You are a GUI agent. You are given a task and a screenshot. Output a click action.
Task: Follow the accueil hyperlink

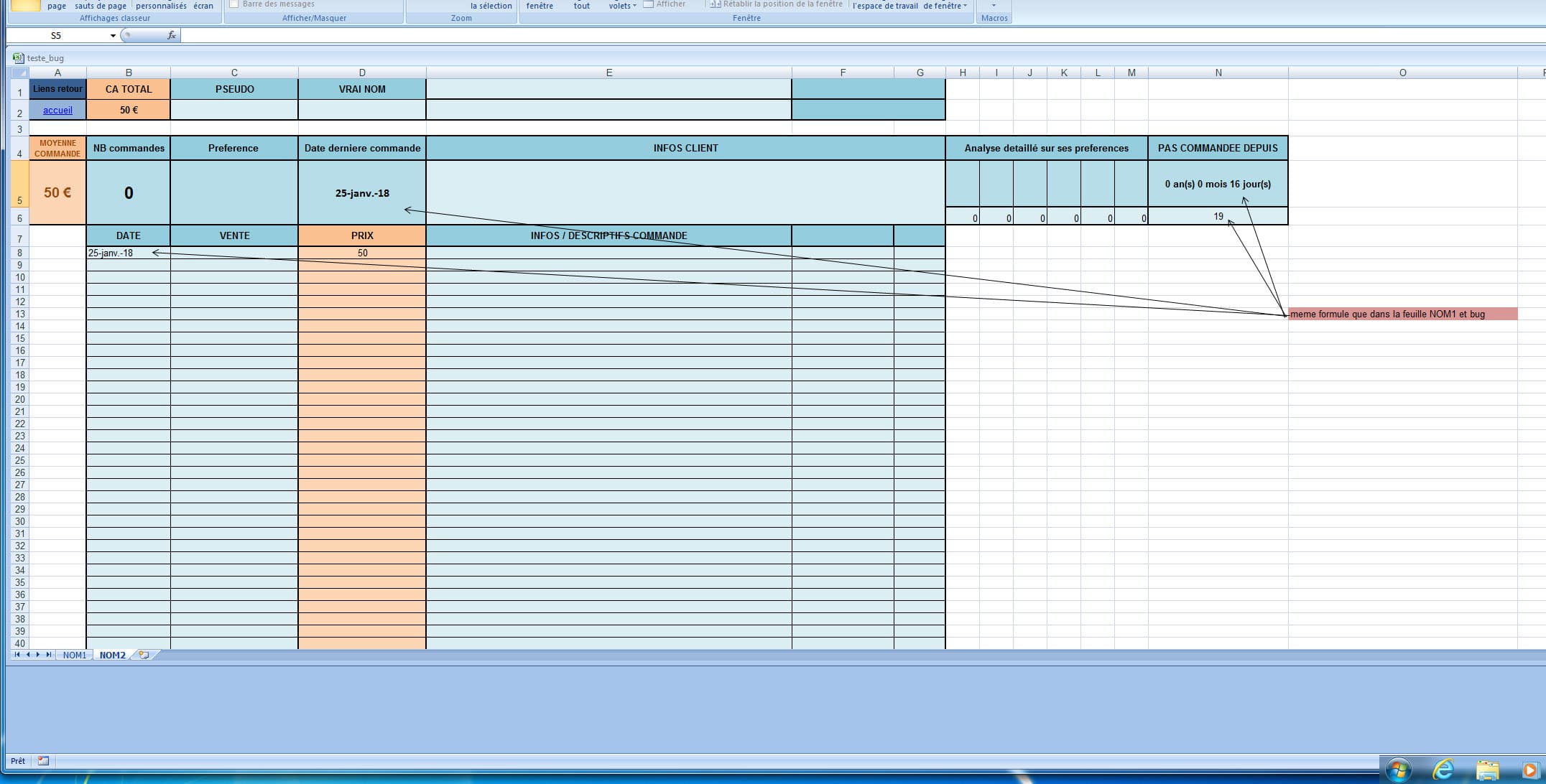[x=57, y=110]
